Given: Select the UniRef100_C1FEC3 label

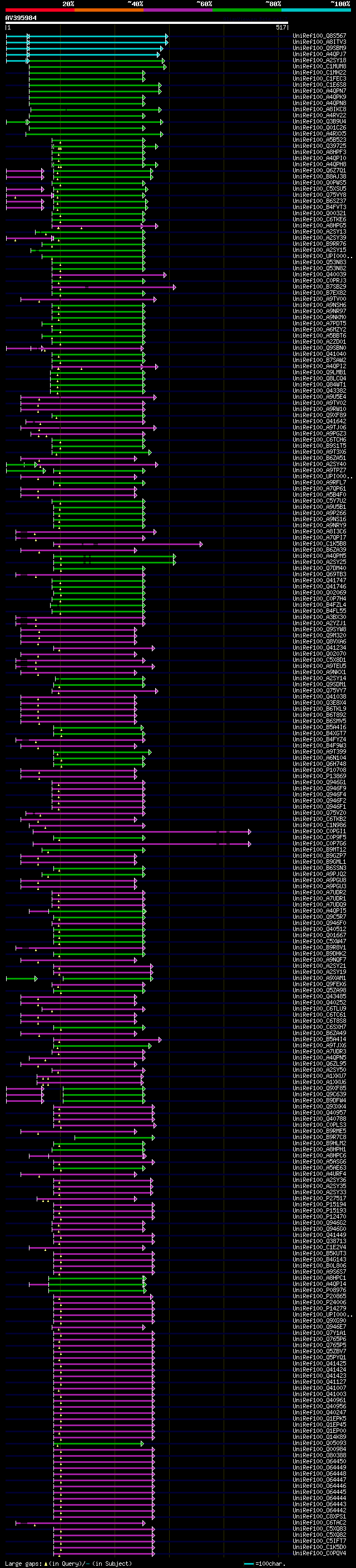Looking at the screenshot, I should point(319,78).
